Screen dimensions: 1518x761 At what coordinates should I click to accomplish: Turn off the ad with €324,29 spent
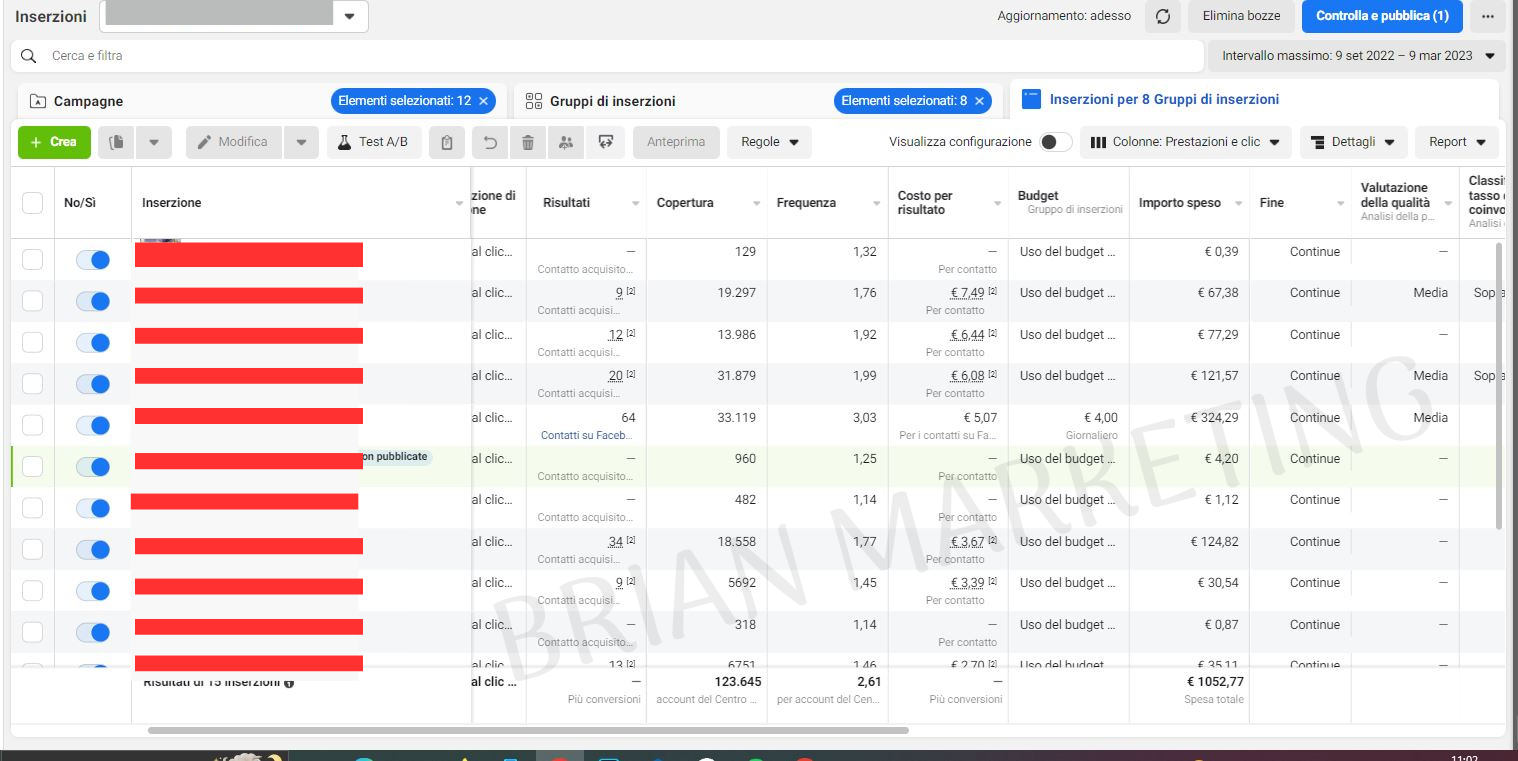pyautogui.click(x=92, y=426)
